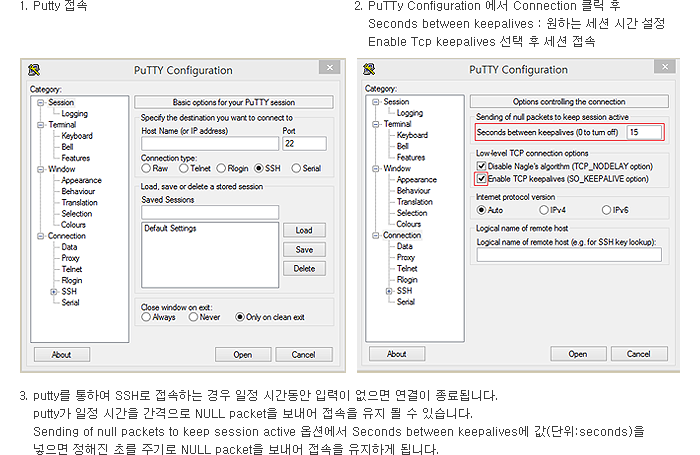
Task: Select Selection category in right window
Action: pos(412,213)
